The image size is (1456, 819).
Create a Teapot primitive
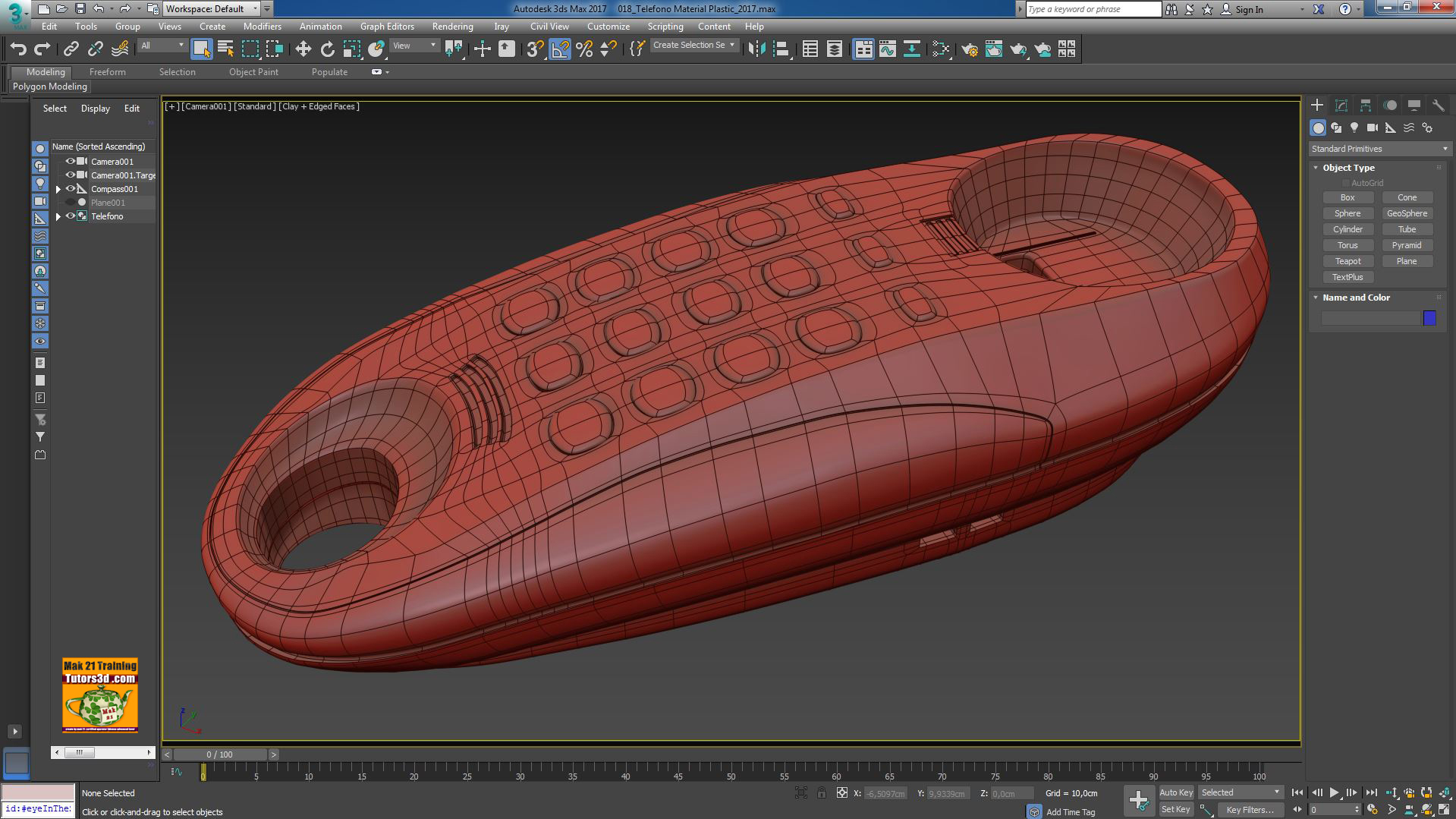[x=1348, y=260]
